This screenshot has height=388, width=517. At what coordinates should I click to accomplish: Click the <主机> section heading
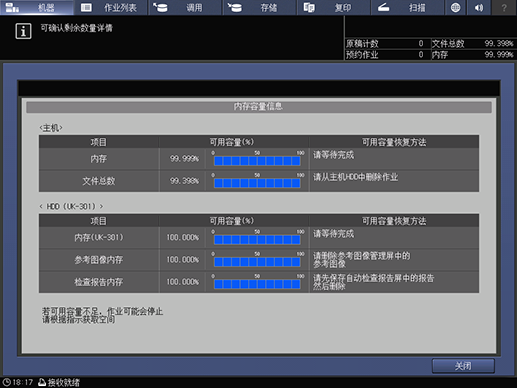[x=51, y=128]
